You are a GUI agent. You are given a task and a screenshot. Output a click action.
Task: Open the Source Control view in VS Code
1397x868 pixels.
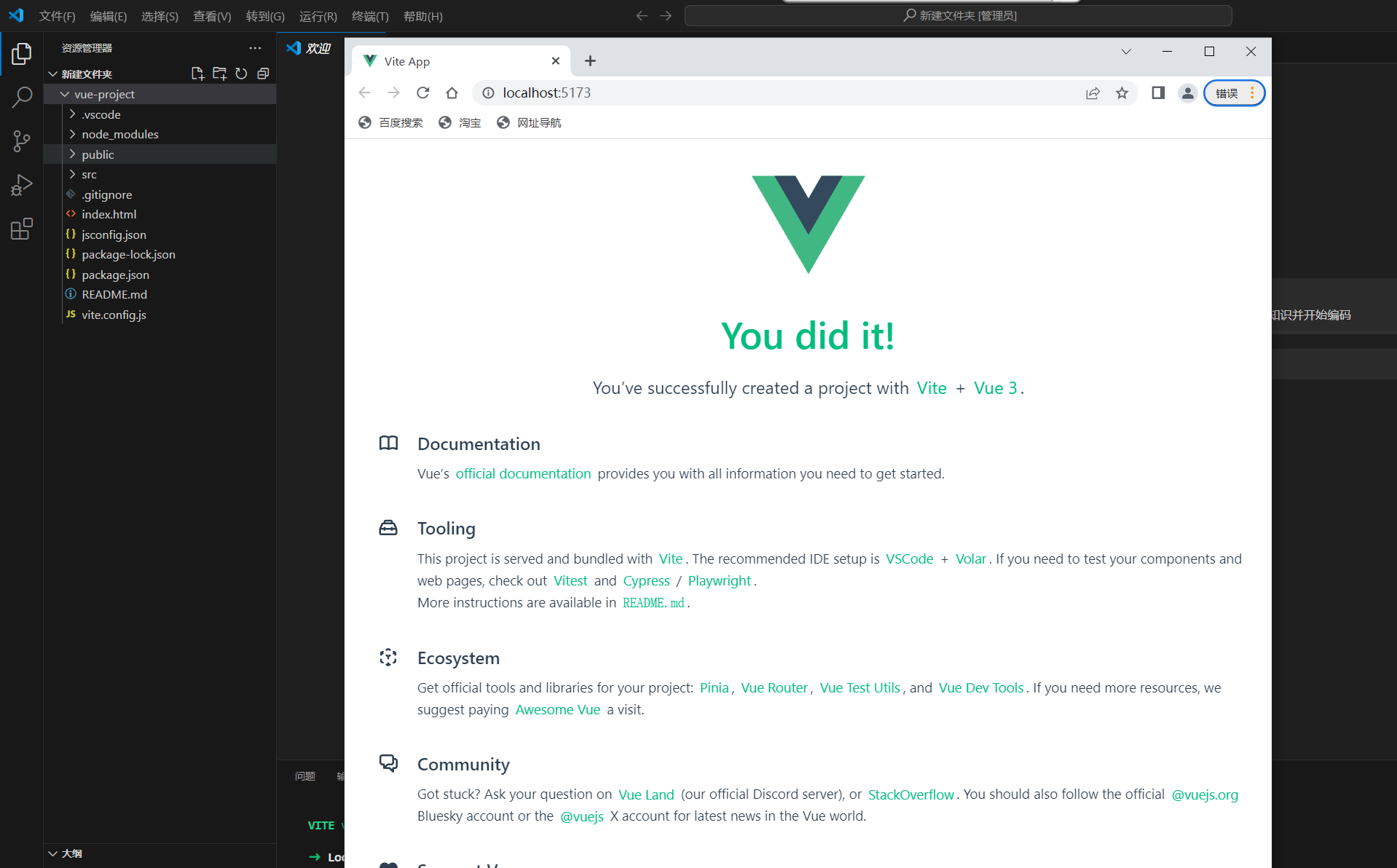22,141
